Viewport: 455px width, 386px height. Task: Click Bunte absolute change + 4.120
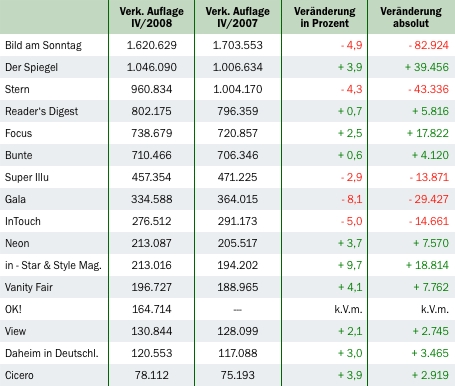(x=430, y=155)
